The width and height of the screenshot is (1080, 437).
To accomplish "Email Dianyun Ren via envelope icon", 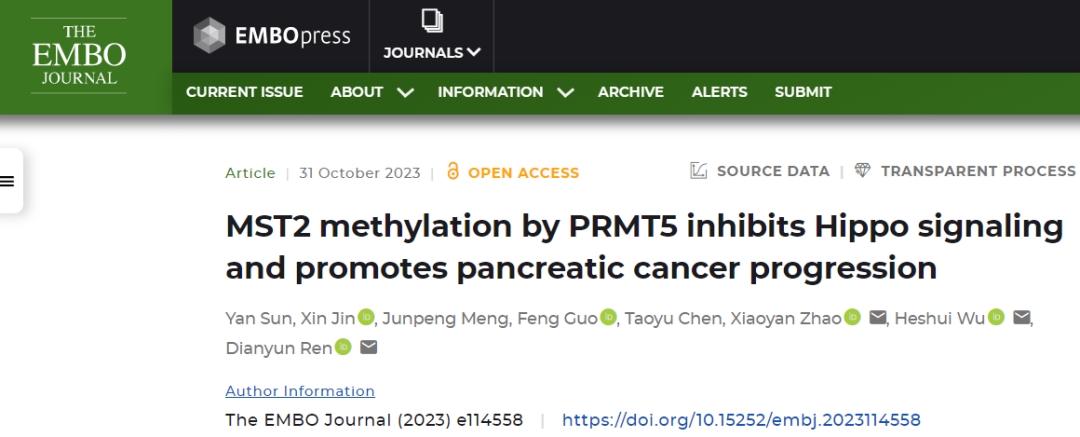I will tap(368, 347).
